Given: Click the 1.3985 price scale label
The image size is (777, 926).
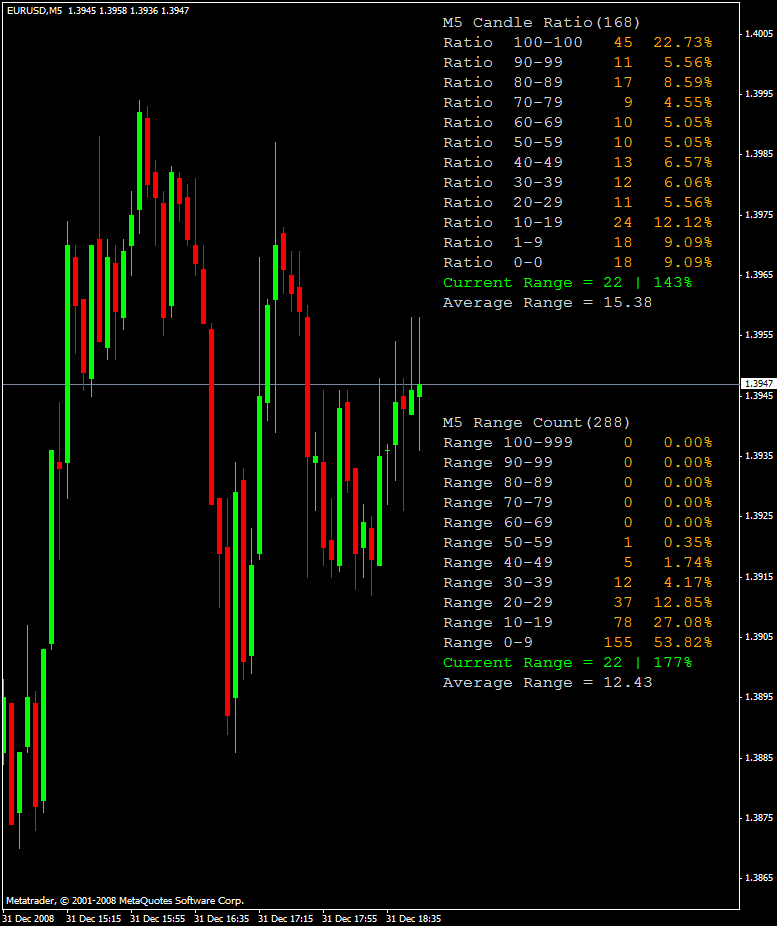Looking at the screenshot, I should 759,154.
